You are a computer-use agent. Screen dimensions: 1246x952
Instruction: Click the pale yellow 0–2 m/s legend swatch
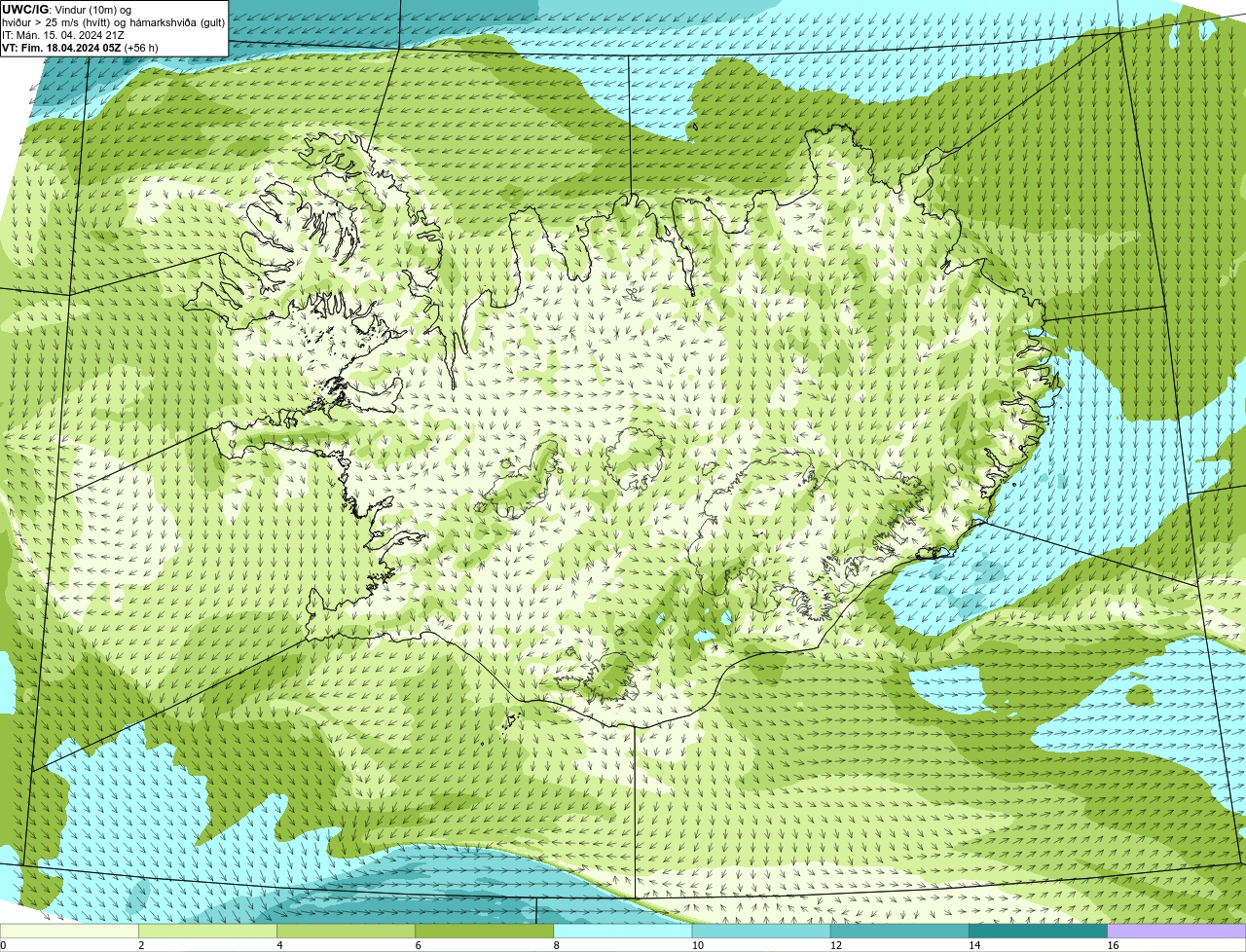click(x=70, y=931)
